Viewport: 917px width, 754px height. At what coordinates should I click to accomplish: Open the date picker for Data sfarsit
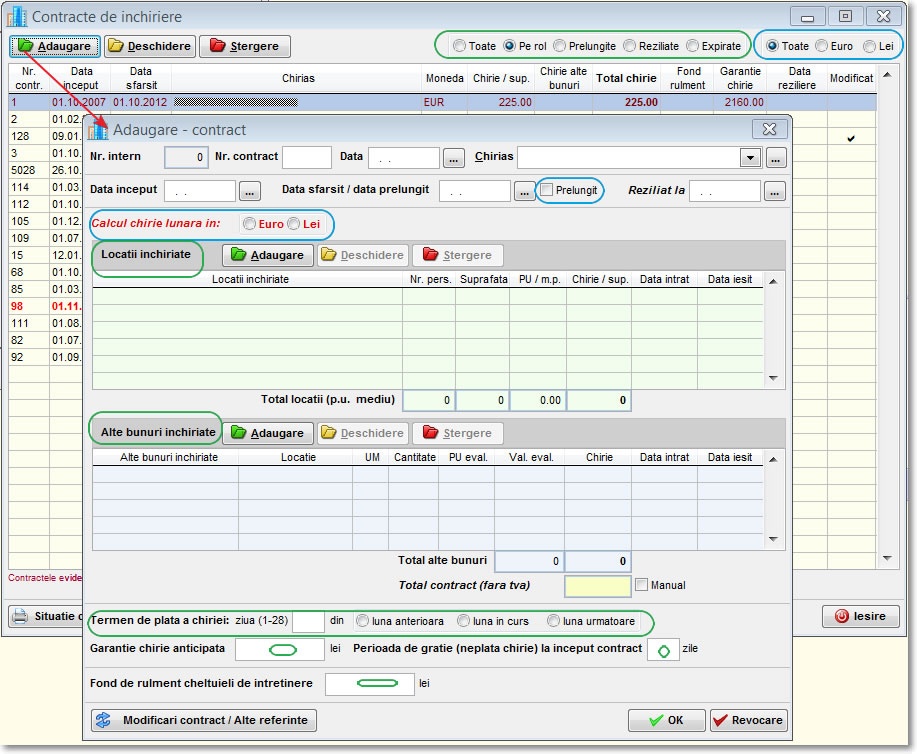click(525, 192)
